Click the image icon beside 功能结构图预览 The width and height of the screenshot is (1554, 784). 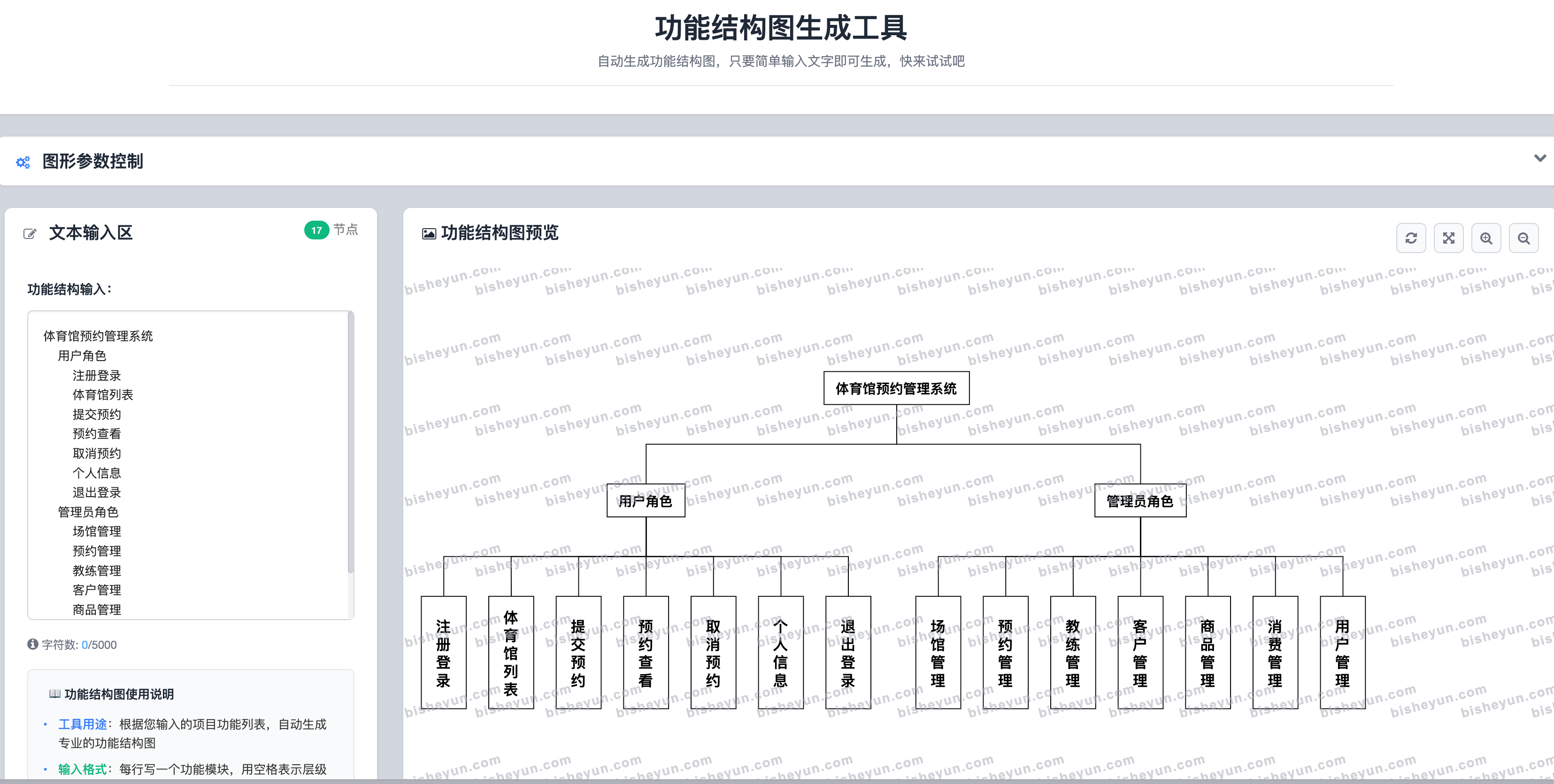(429, 233)
